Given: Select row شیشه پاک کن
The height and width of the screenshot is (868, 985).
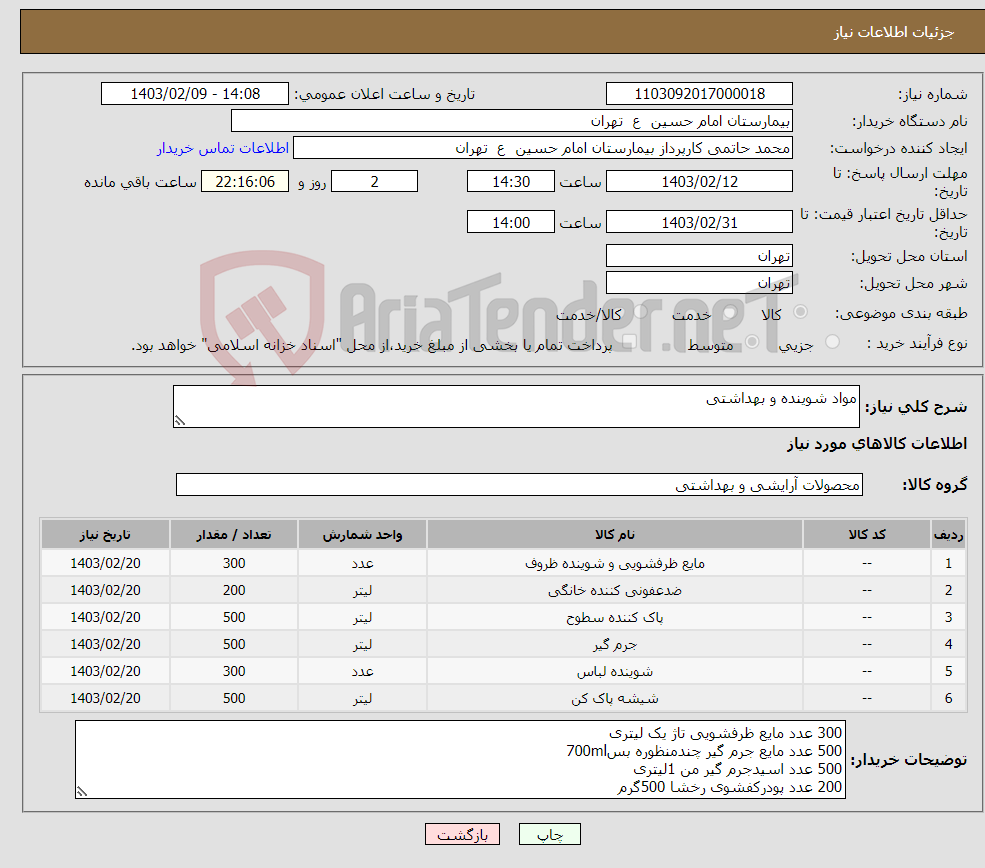Looking at the screenshot, I should pos(504,698).
